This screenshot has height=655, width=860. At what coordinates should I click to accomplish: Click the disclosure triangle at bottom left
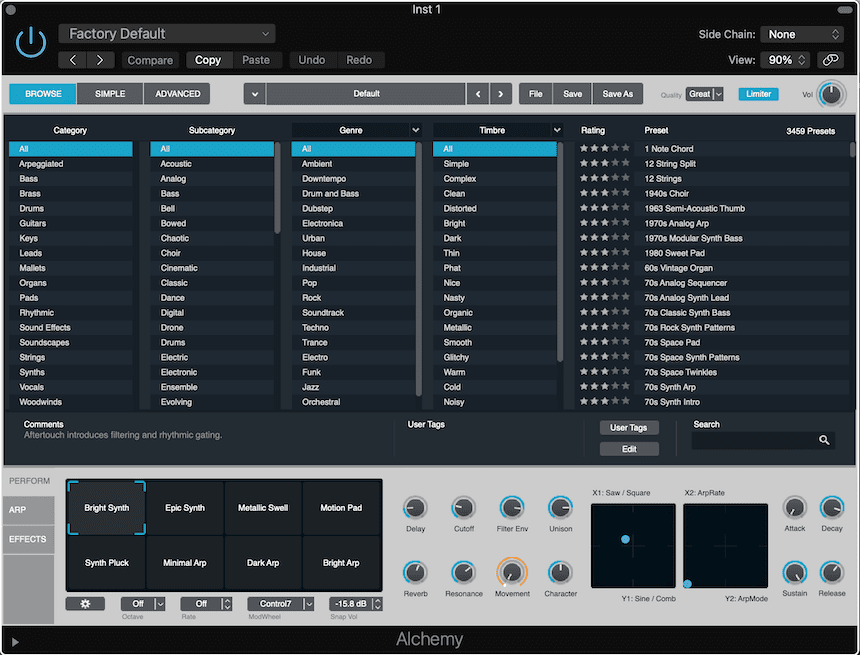(15, 641)
